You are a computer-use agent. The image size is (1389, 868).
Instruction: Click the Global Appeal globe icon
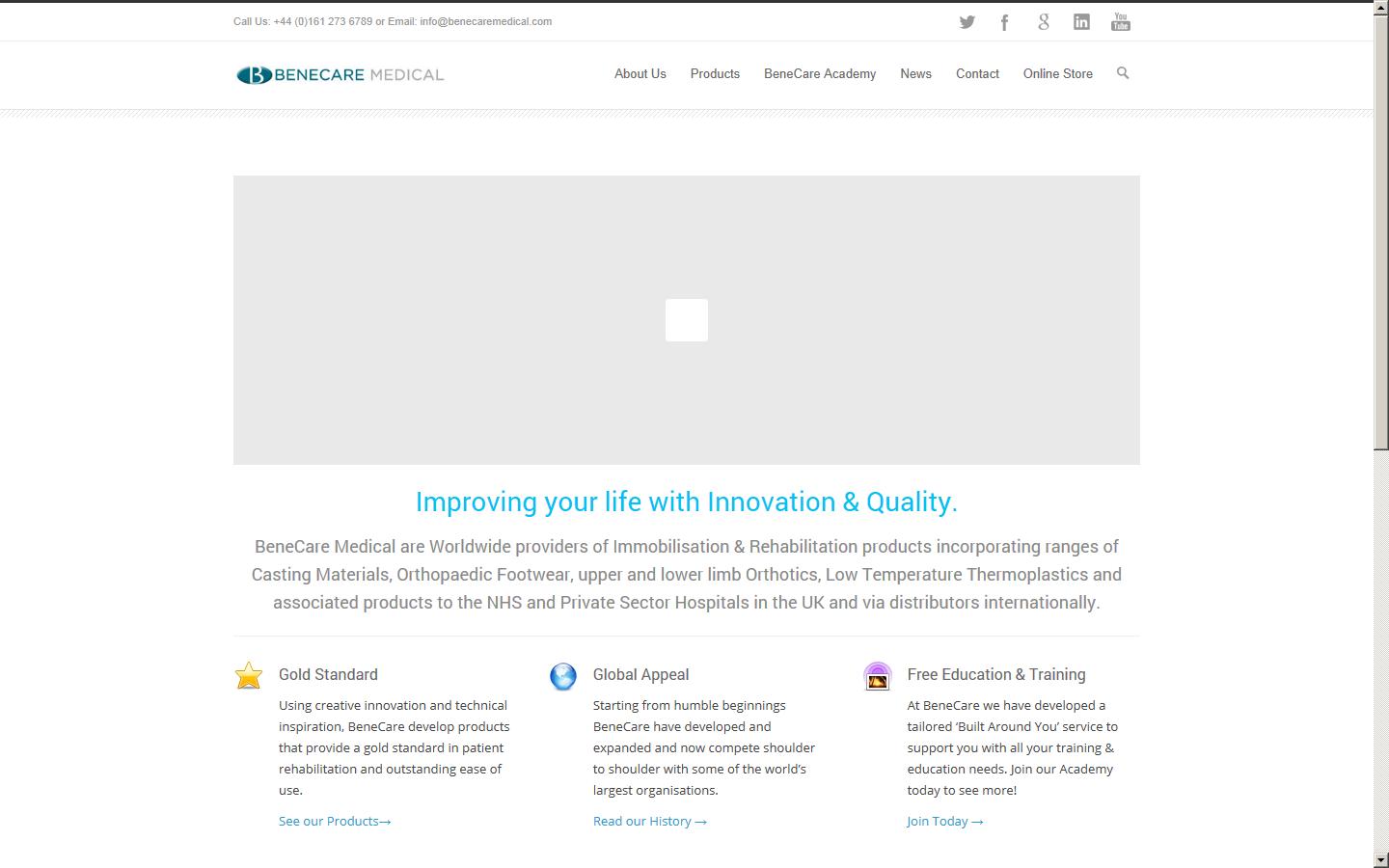pos(562,676)
